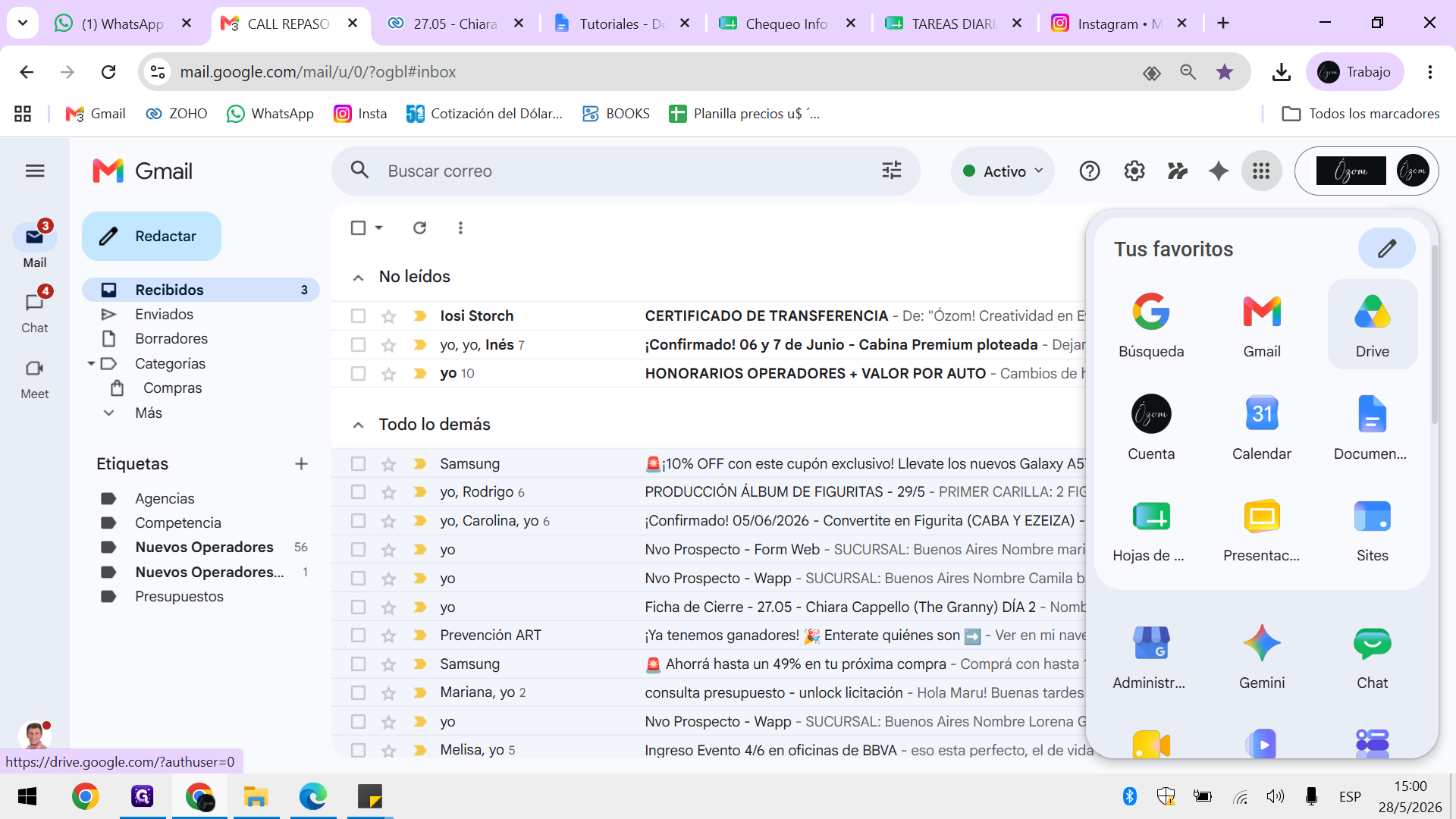The width and height of the screenshot is (1456, 819).
Task: Open Todos los marcadores folder
Action: pyautogui.click(x=1360, y=114)
